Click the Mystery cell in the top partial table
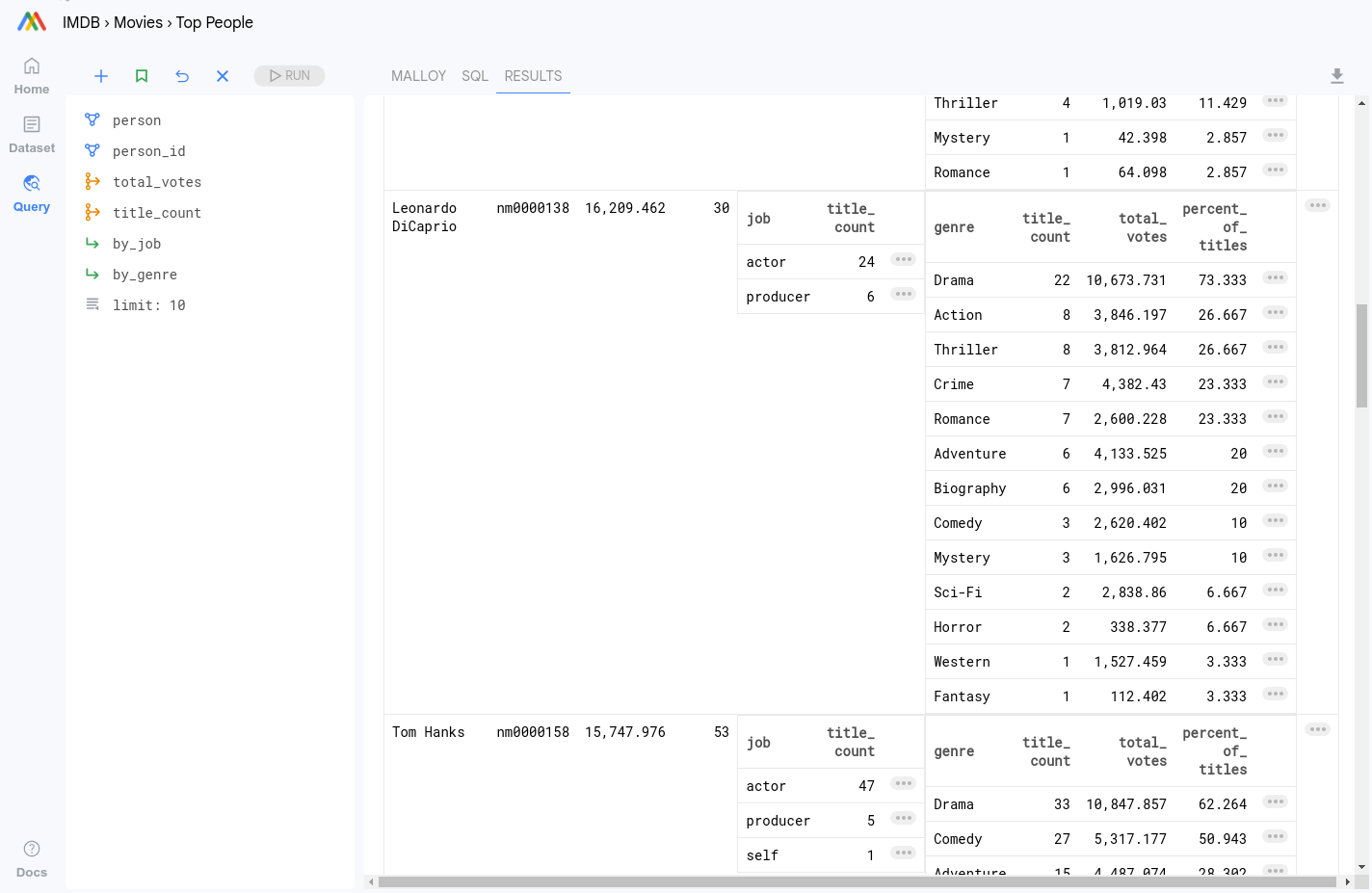This screenshot has width=1372, height=893. tap(962, 138)
